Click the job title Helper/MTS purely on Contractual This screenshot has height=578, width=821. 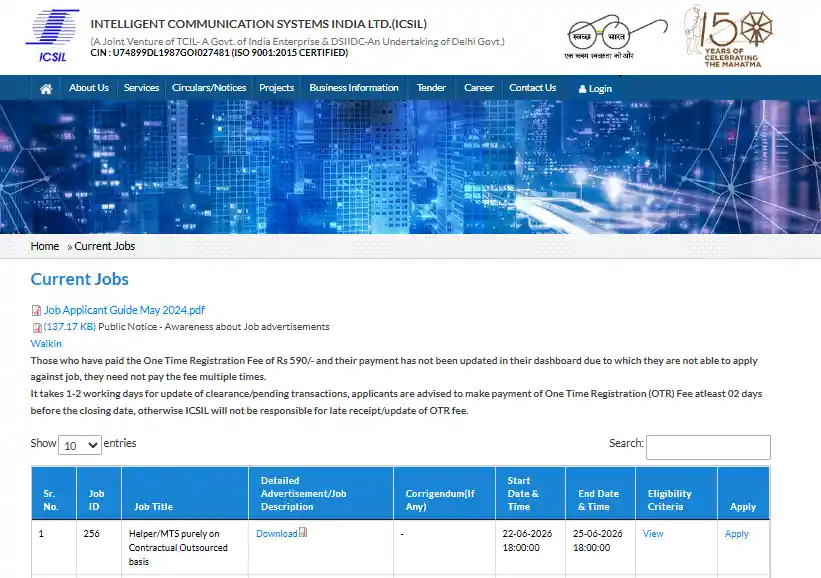(178, 548)
